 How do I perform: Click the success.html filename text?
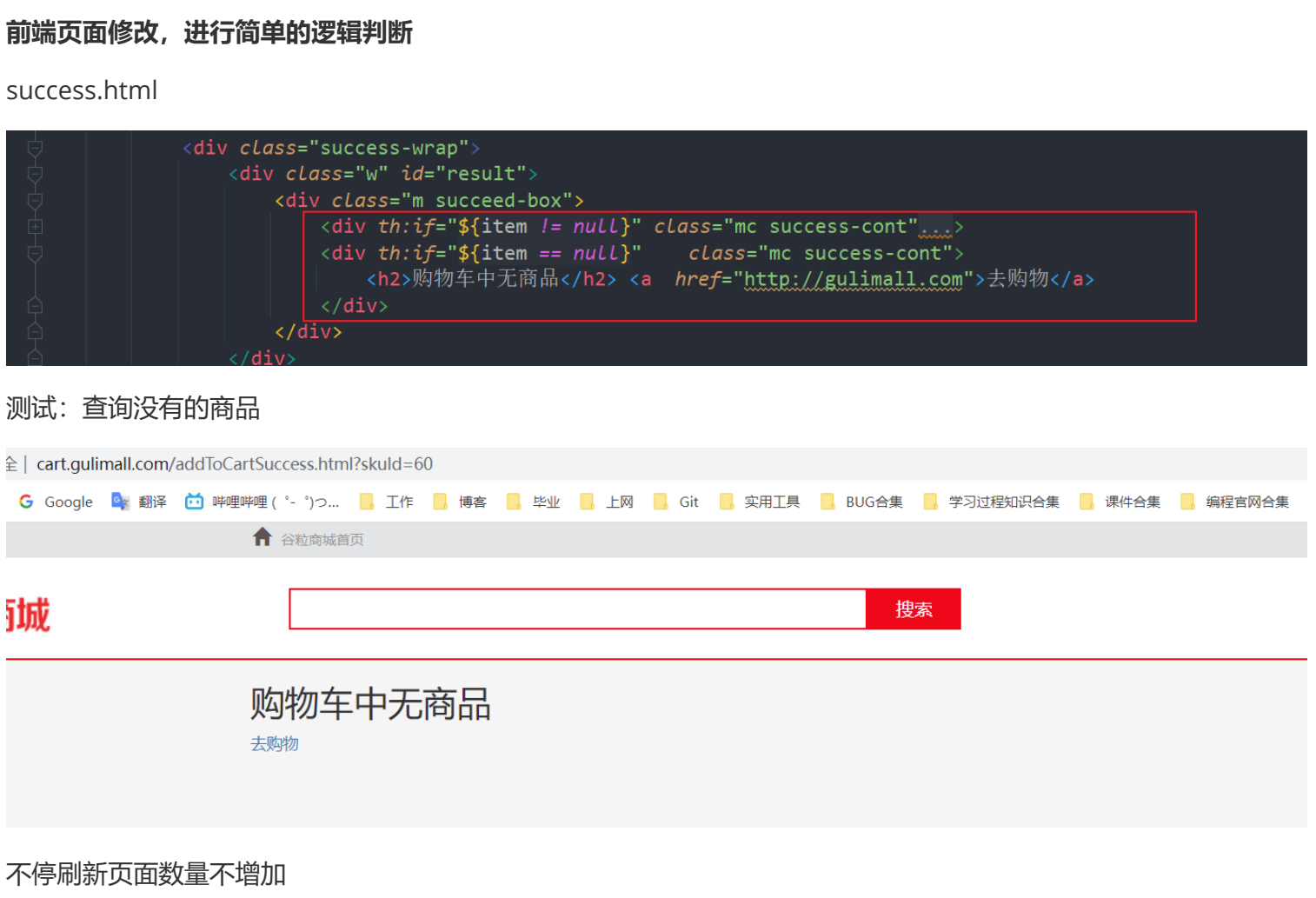(82, 90)
